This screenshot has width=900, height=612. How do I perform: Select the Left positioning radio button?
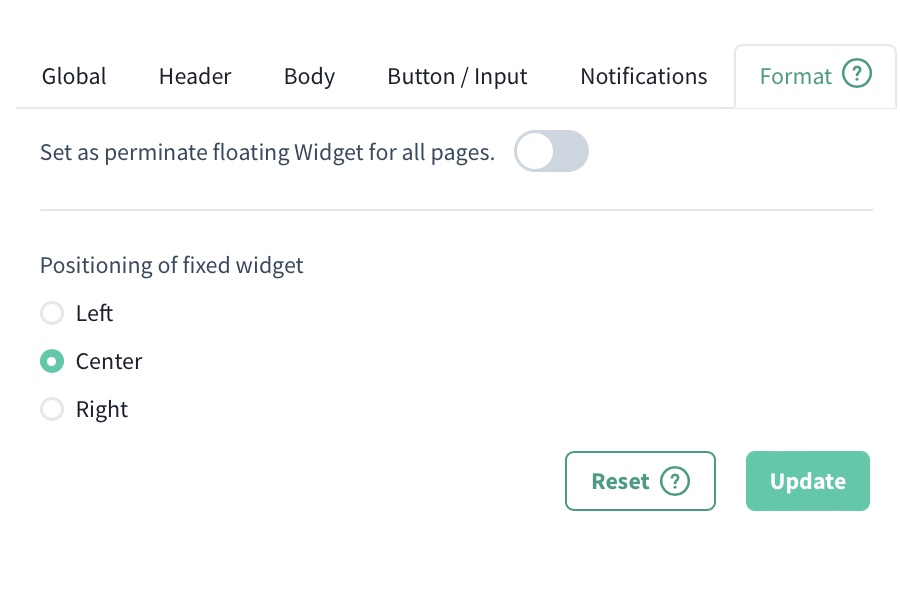[52, 313]
